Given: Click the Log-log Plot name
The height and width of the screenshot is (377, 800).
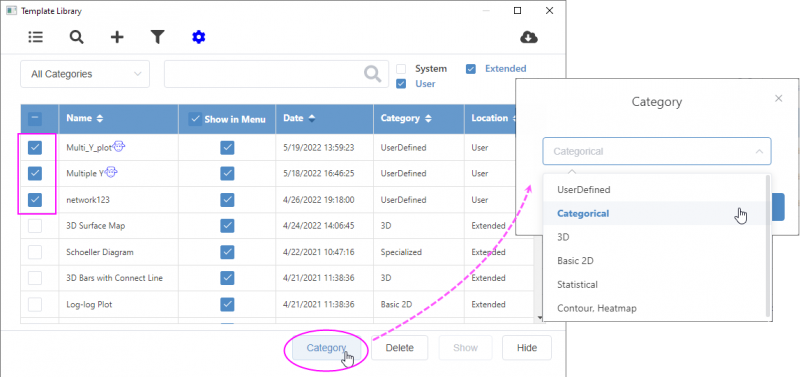Looking at the screenshot, I should pyautogui.click(x=89, y=305).
